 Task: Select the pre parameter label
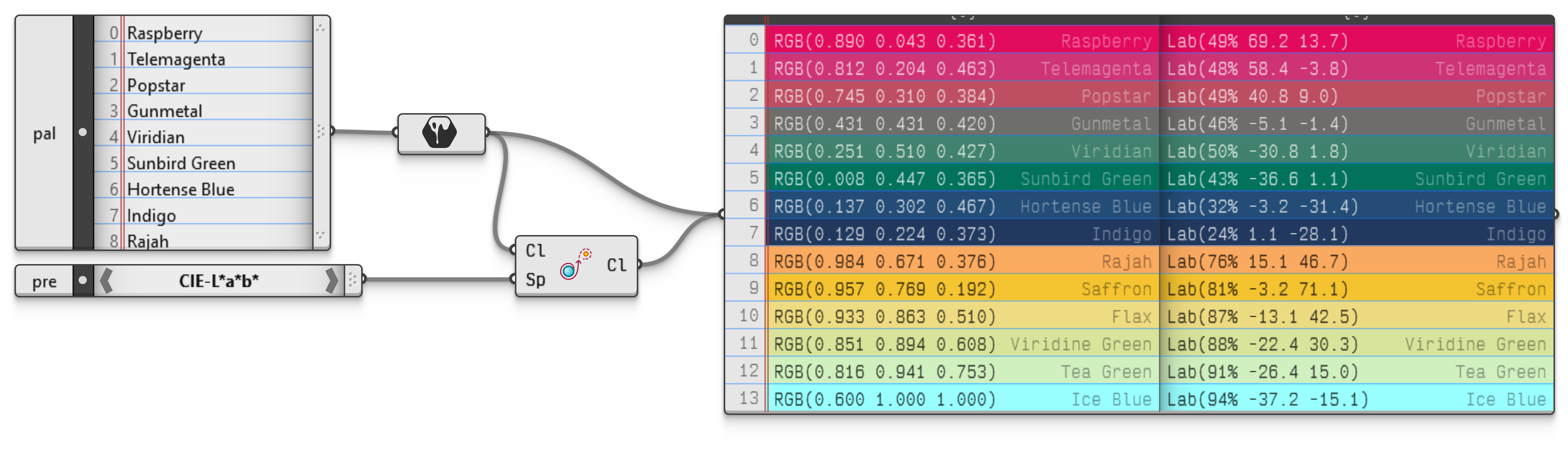click(44, 282)
